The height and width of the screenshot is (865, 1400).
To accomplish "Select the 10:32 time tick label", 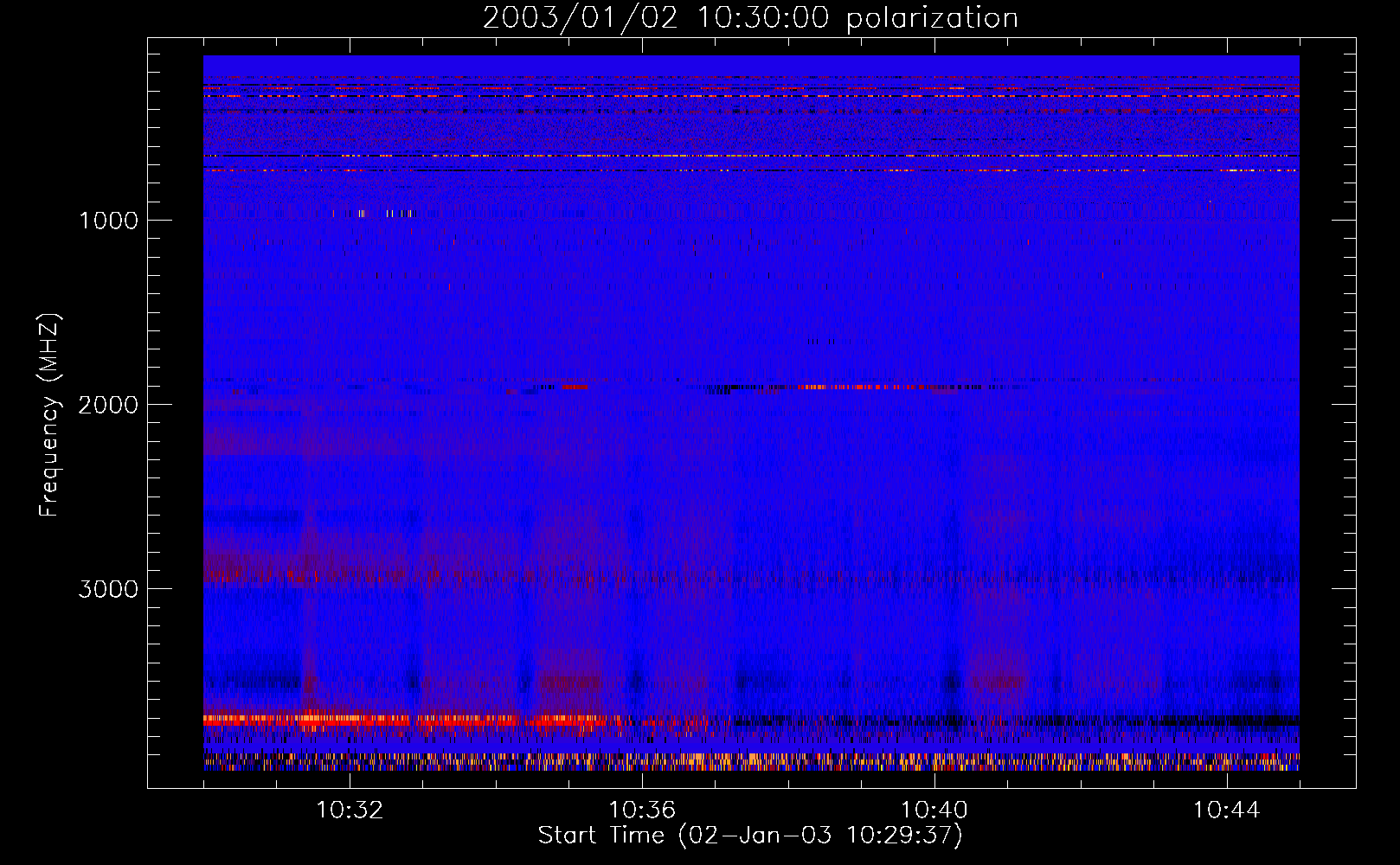I will (350, 811).
